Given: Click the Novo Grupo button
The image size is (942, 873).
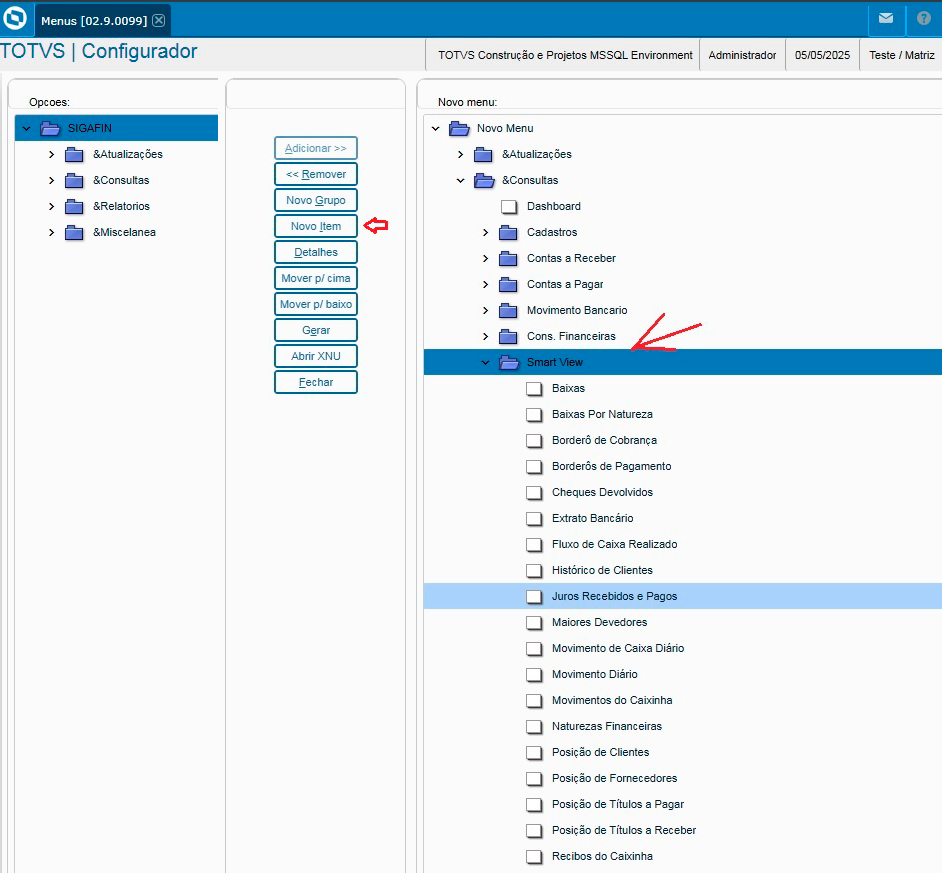Looking at the screenshot, I should pyautogui.click(x=316, y=200).
